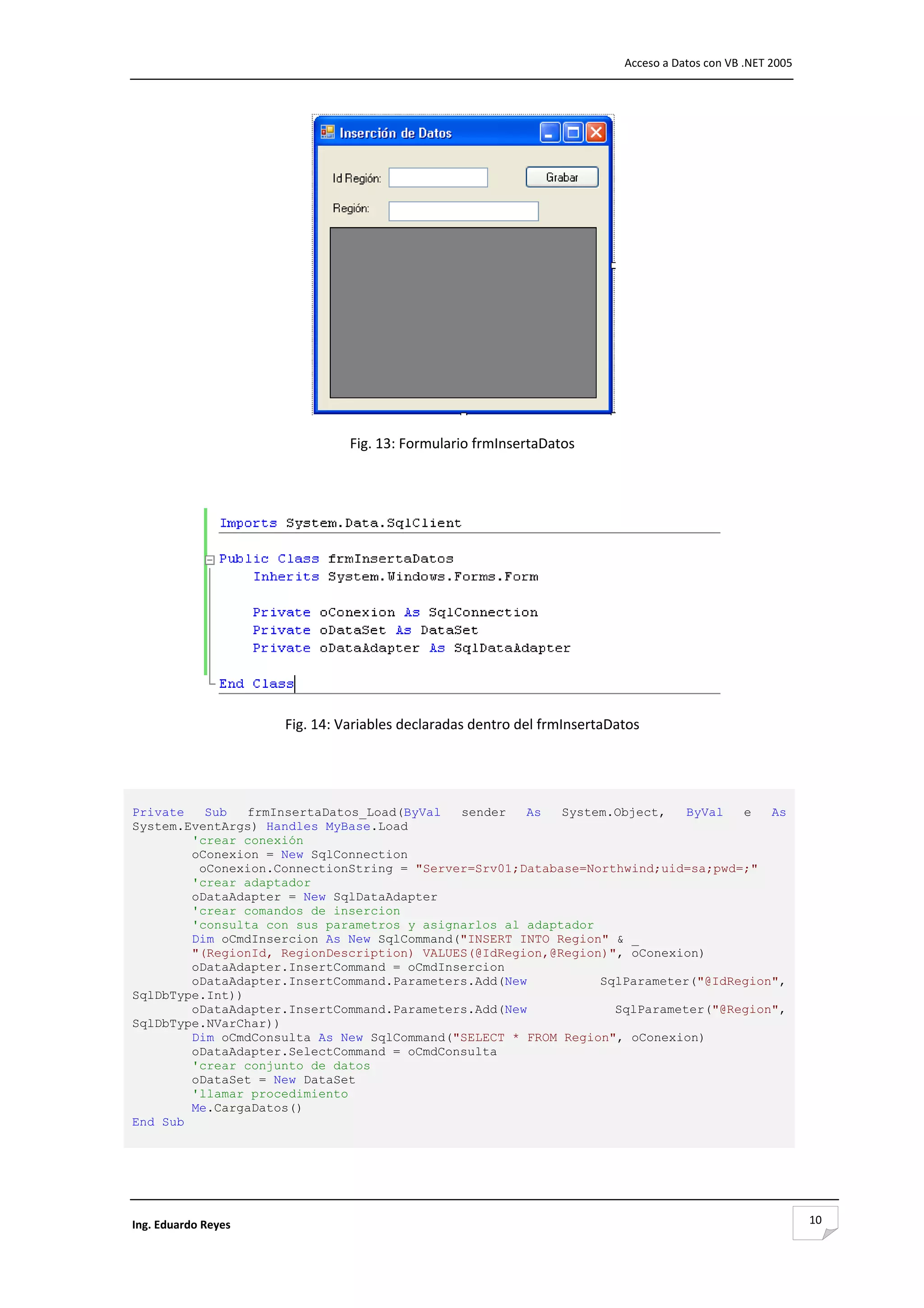This screenshot has width=924, height=1308.
Task: Click the 'SqlDataAdapter' type in the declaration
Action: 512,648
